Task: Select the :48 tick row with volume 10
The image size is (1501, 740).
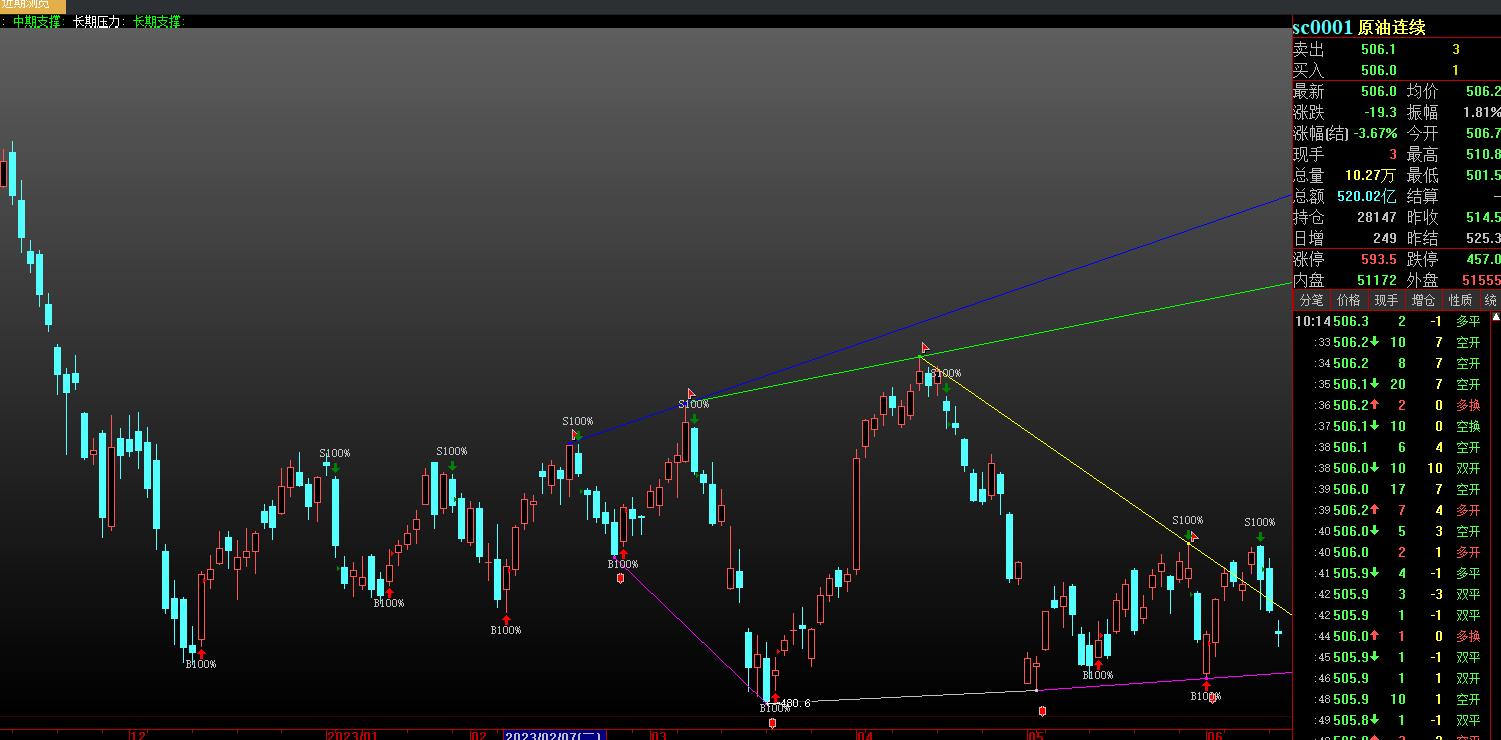Action: (x=1392, y=699)
